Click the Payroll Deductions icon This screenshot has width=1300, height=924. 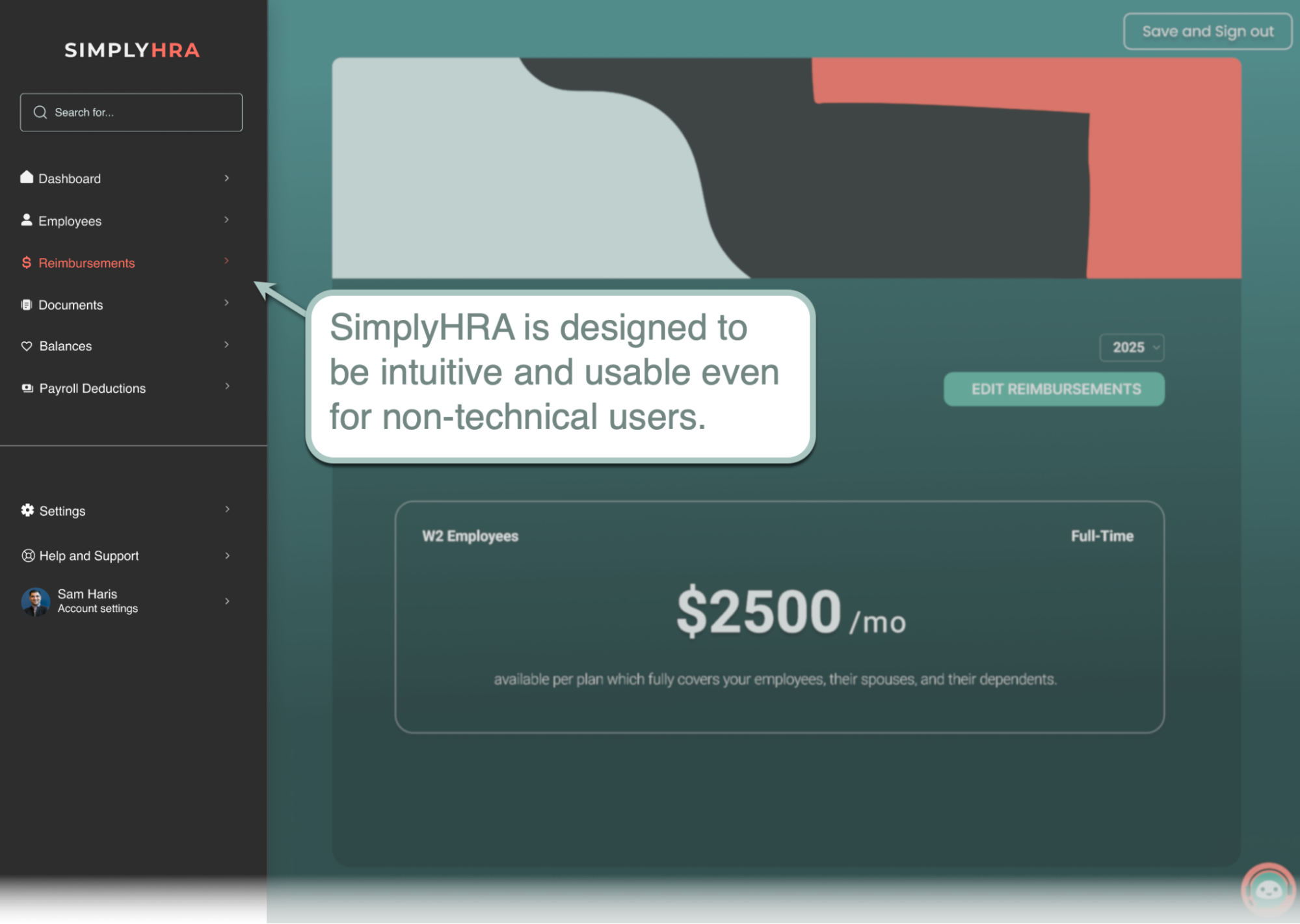[x=27, y=388]
